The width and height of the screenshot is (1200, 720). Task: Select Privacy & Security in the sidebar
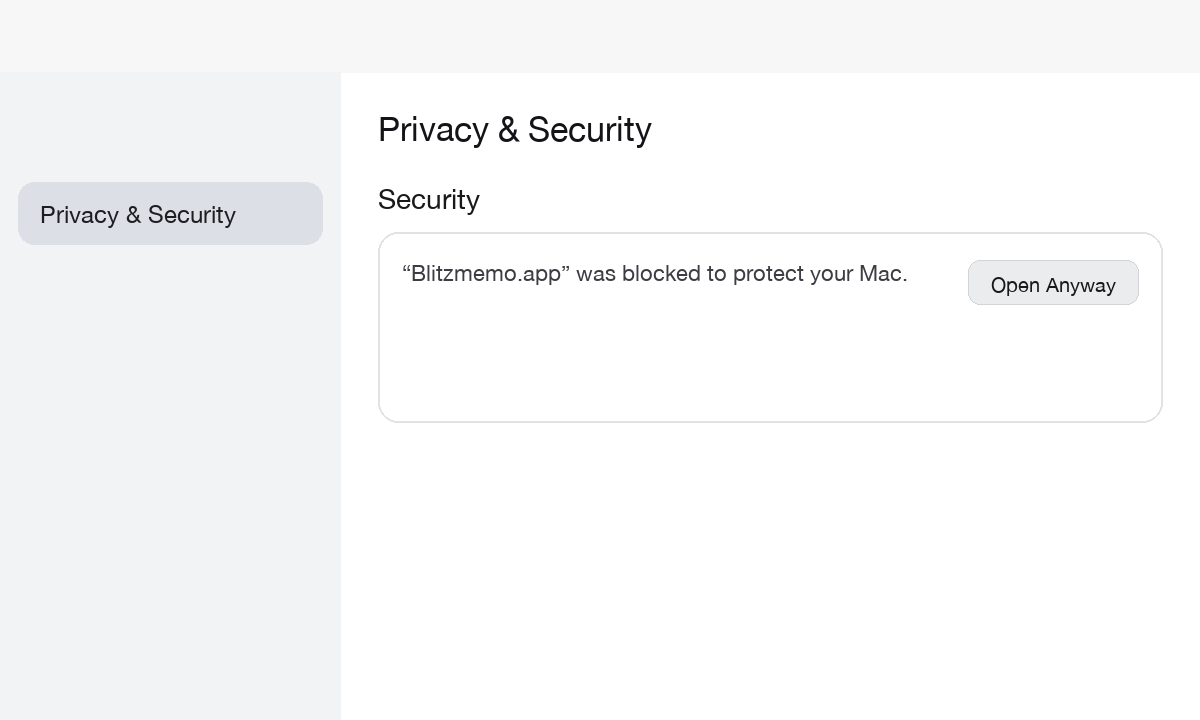tap(170, 214)
